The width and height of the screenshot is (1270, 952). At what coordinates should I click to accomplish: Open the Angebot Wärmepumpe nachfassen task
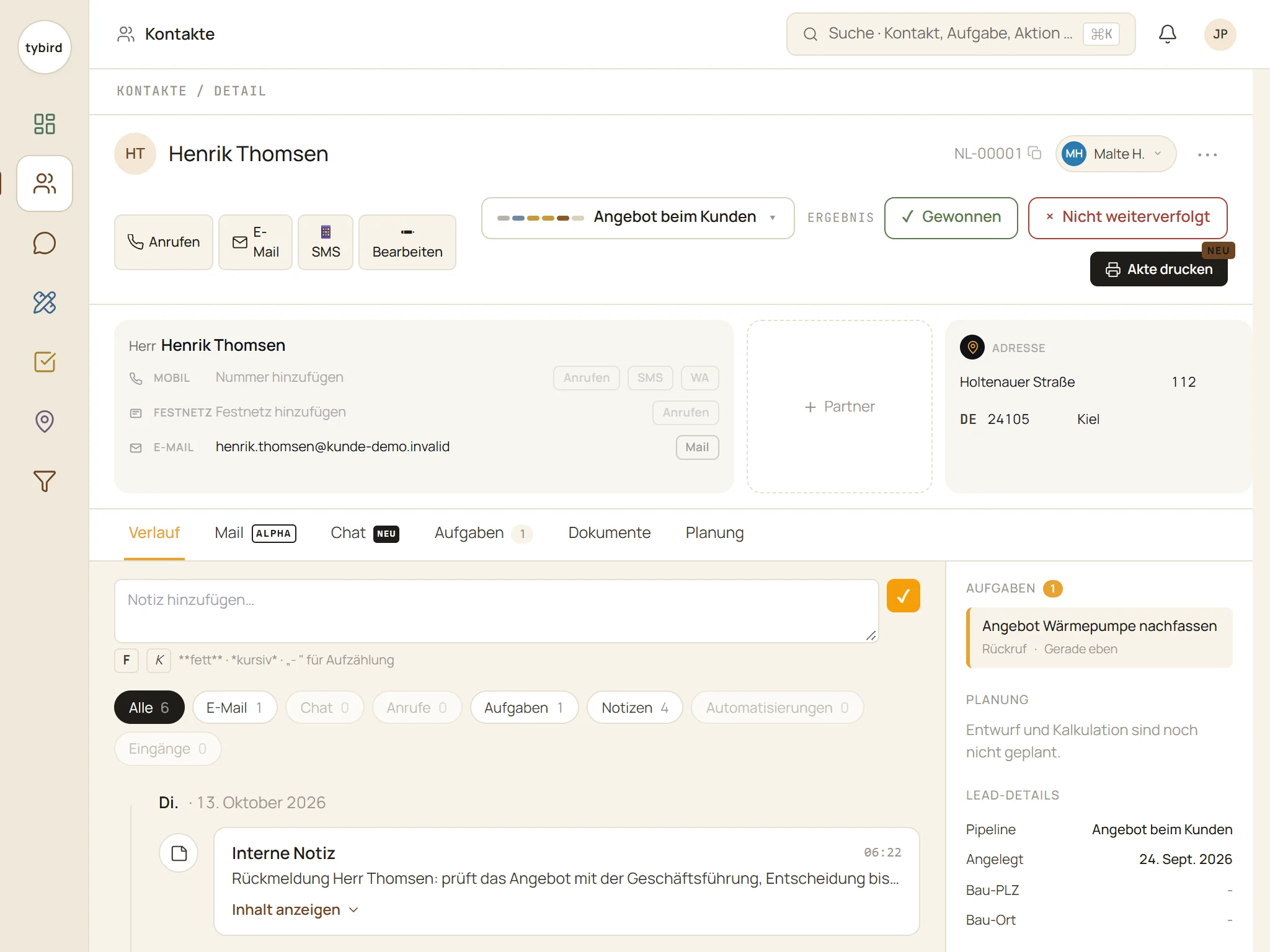1099,637
